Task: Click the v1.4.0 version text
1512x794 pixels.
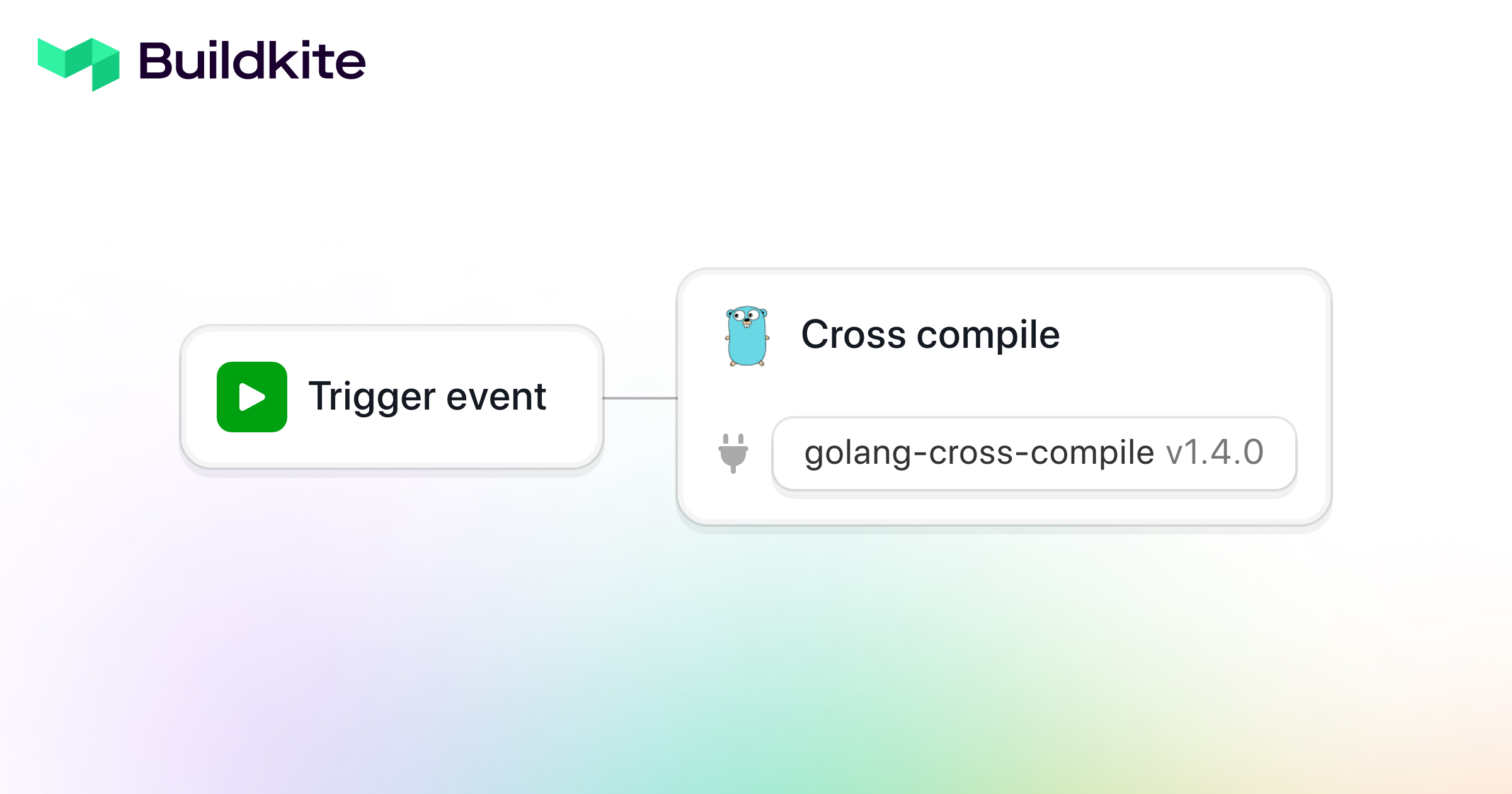Action: pyautogui.click(x=1215, y=452)
